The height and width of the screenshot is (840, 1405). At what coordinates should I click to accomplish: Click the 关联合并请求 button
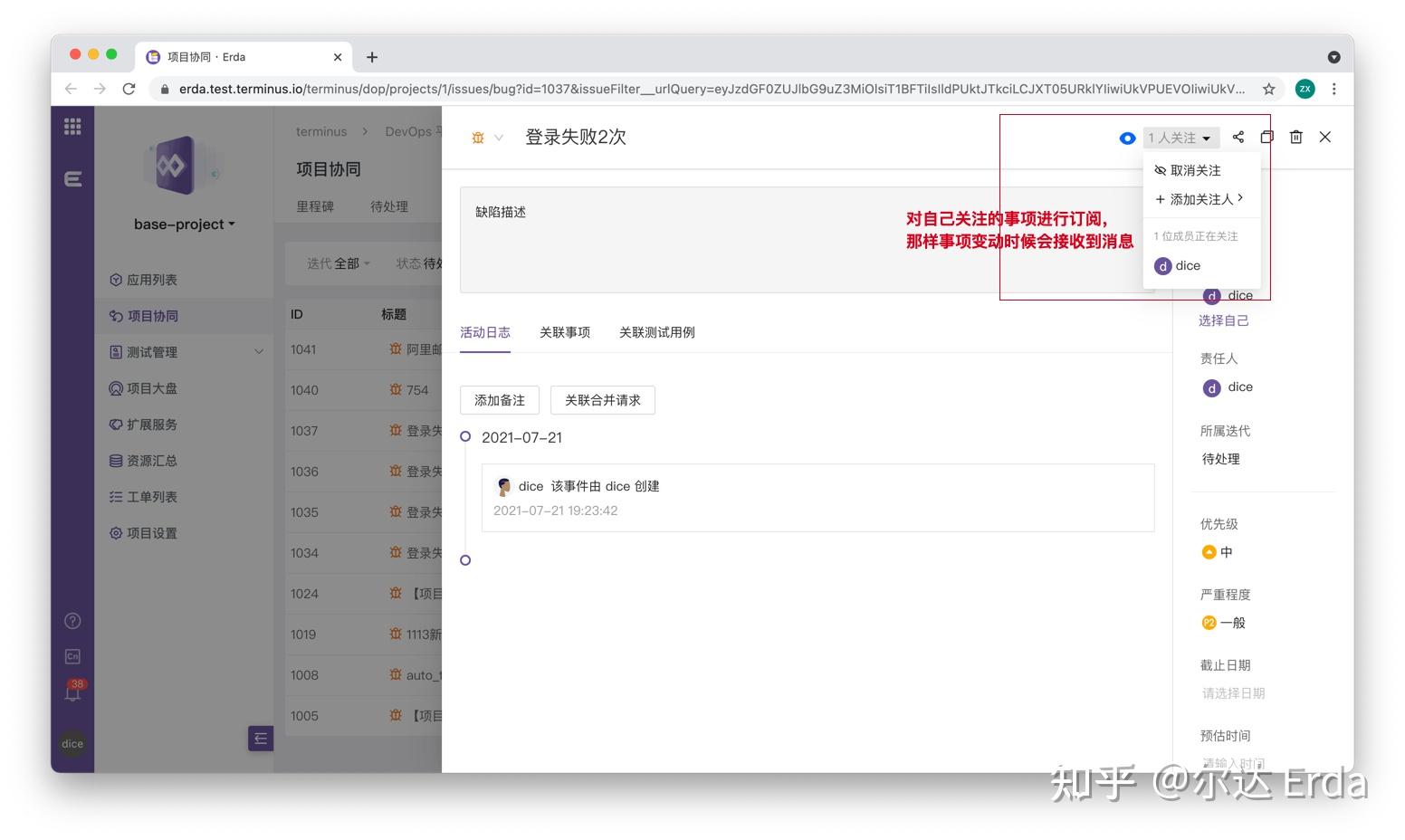tap(602, 400)
